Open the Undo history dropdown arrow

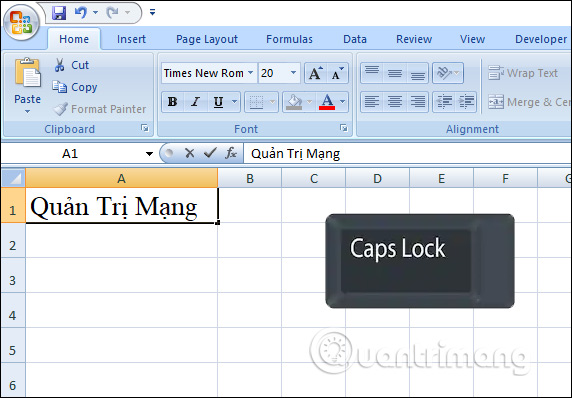(95, 13)
